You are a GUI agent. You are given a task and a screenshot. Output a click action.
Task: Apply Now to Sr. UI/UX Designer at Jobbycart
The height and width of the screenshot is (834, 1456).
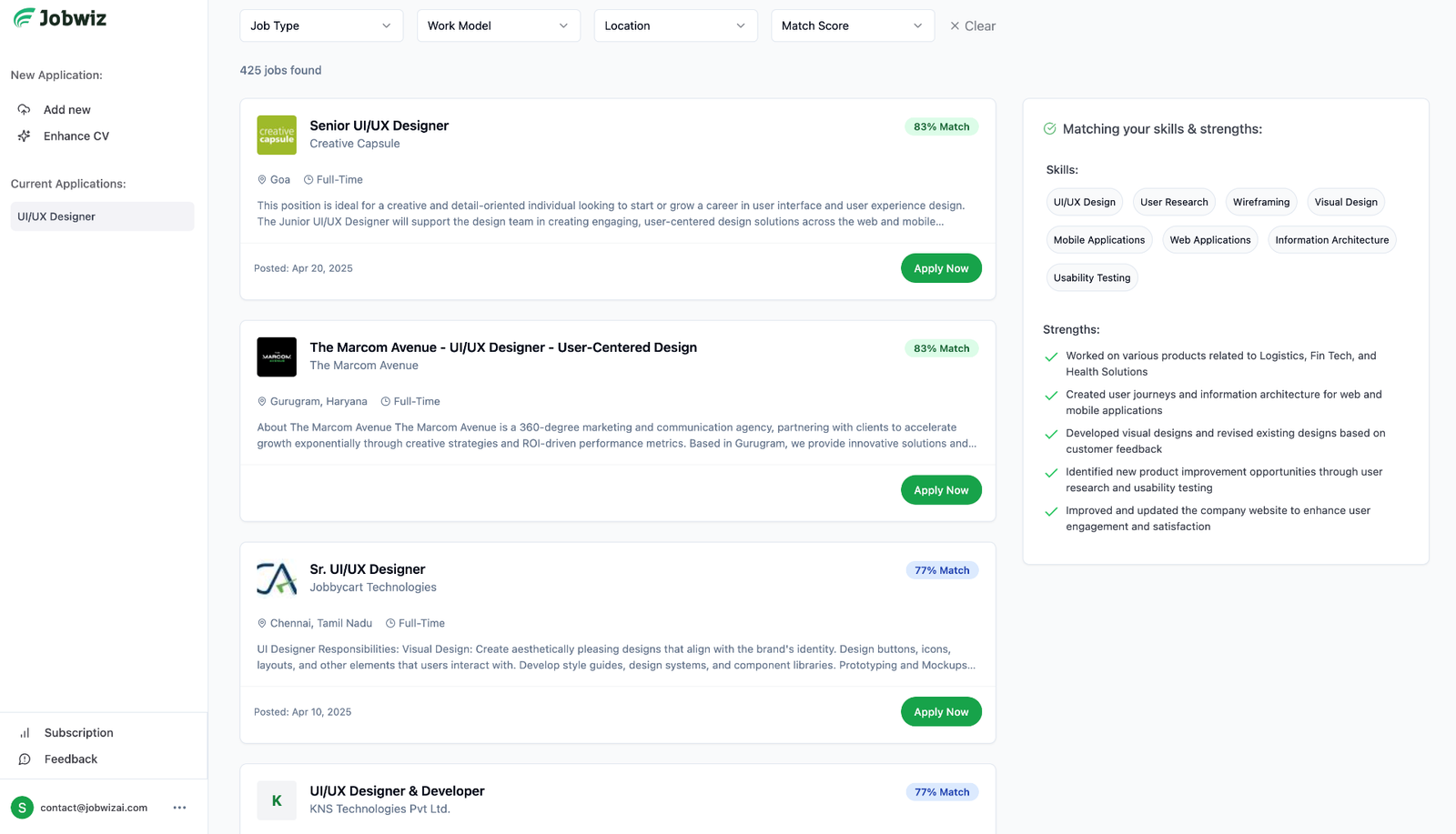[x=940, y=712]
